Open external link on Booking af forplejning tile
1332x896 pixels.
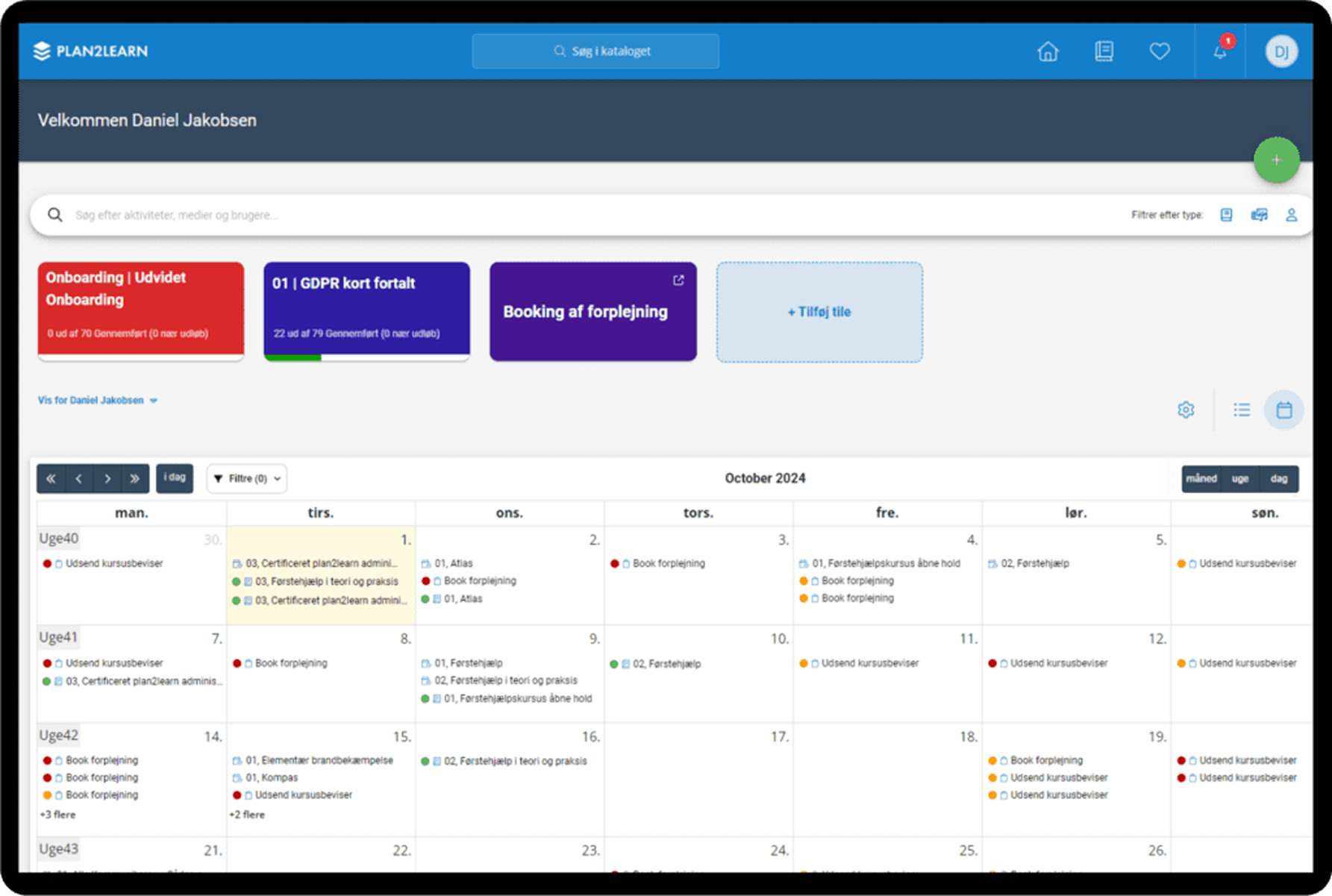point(678,281)
